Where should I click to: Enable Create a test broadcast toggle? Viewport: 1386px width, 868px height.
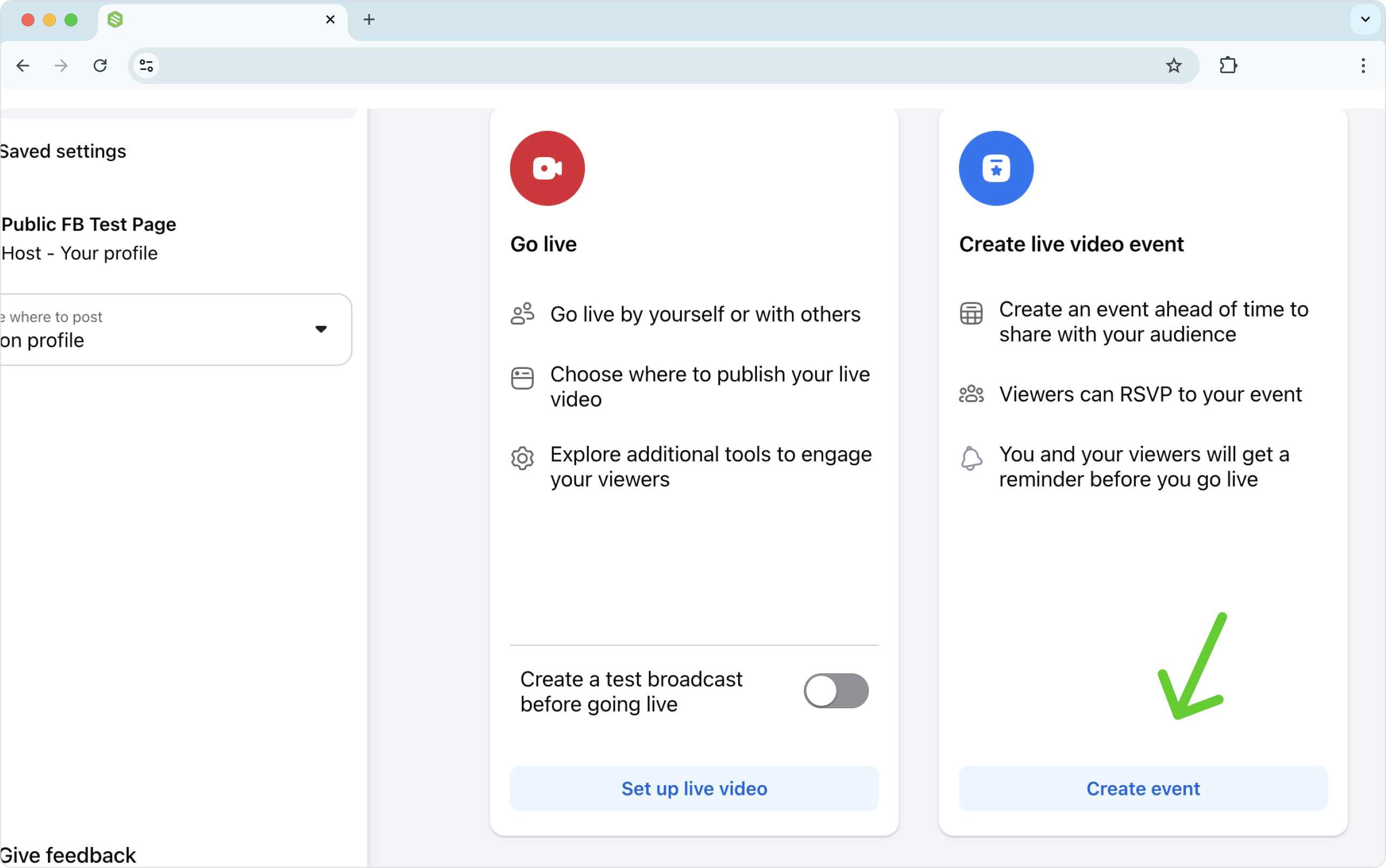[836, 691]
